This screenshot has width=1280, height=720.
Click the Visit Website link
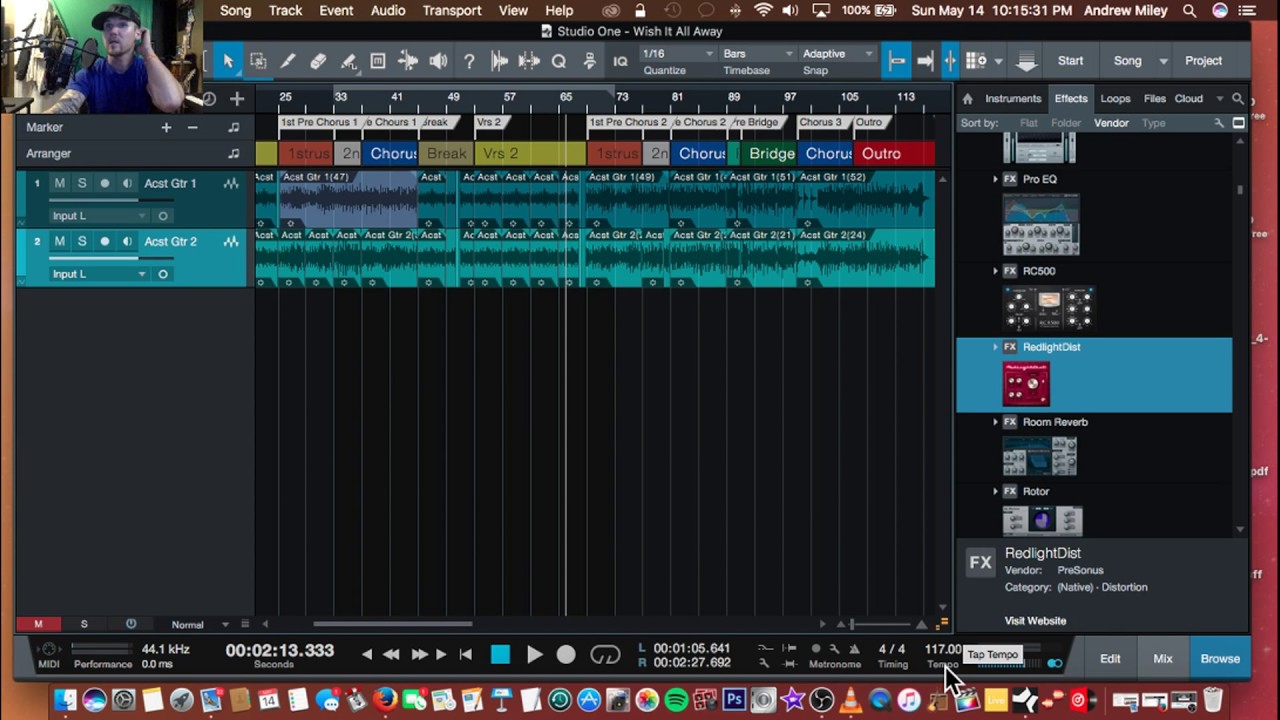(1035, 621)
